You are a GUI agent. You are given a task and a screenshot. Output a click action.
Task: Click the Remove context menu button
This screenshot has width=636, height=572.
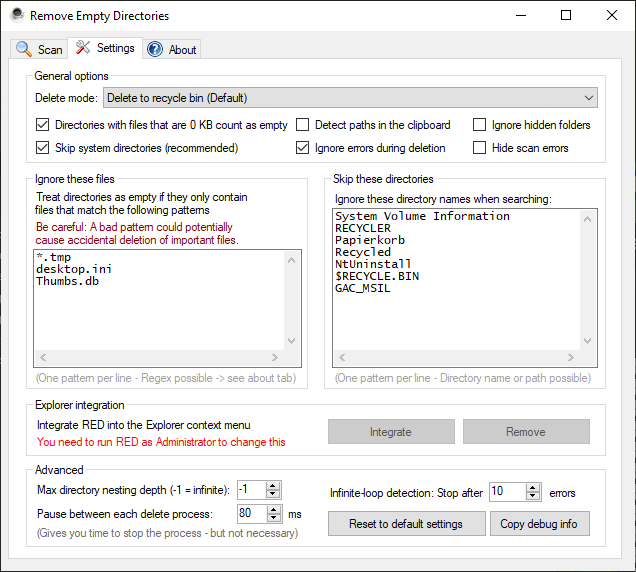point(526,432)
